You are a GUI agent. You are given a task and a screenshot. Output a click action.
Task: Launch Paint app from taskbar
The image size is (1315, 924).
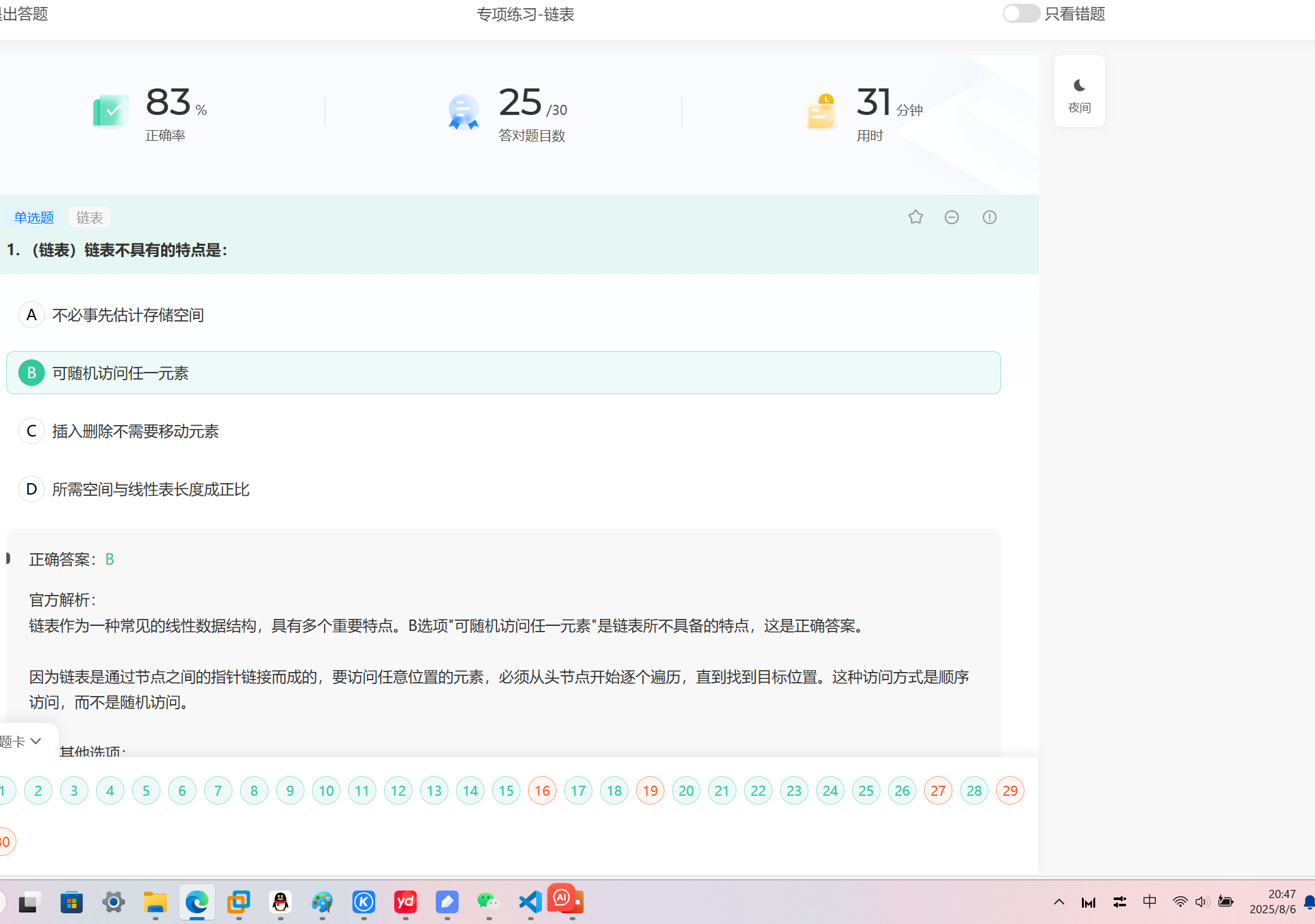321,902
